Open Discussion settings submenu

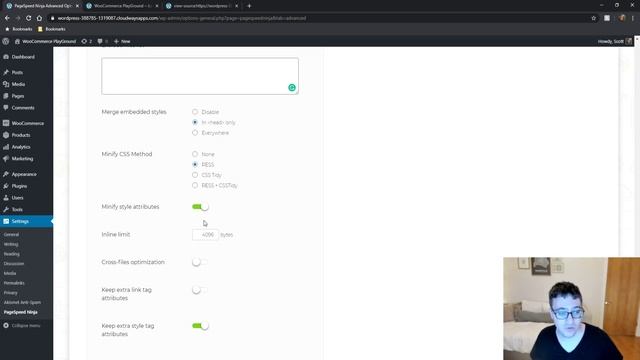coord(14,264)
